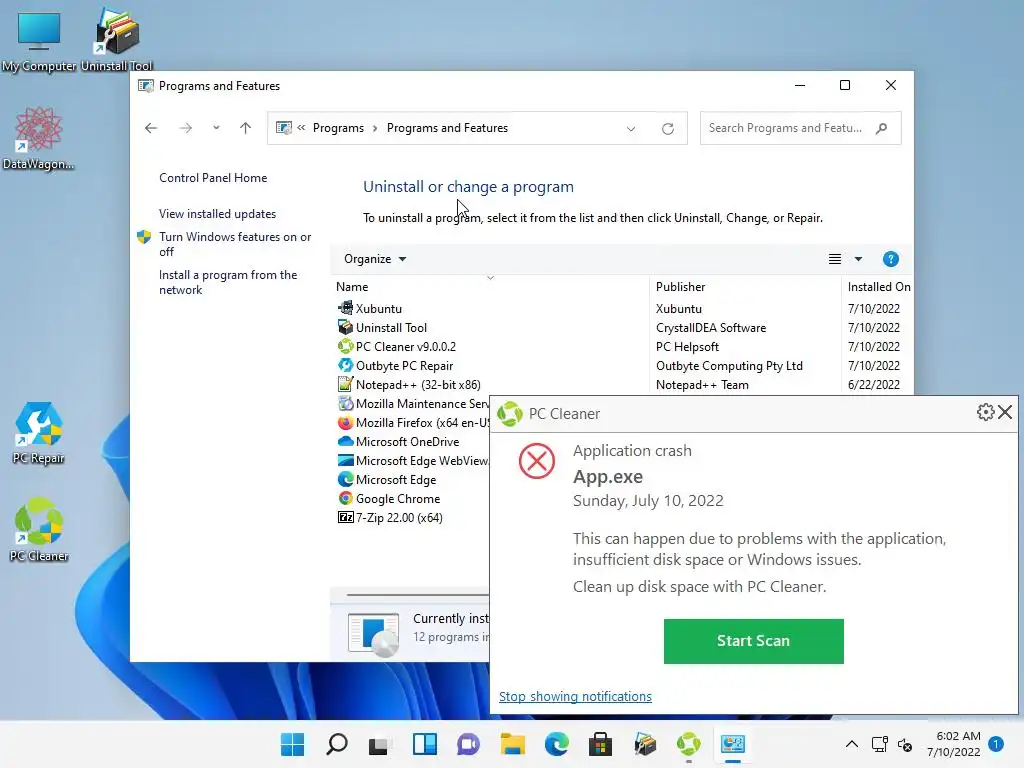Click the search magnifier icon in window
This screenshot has height=768, width=1024.
[x=882, y=128]
